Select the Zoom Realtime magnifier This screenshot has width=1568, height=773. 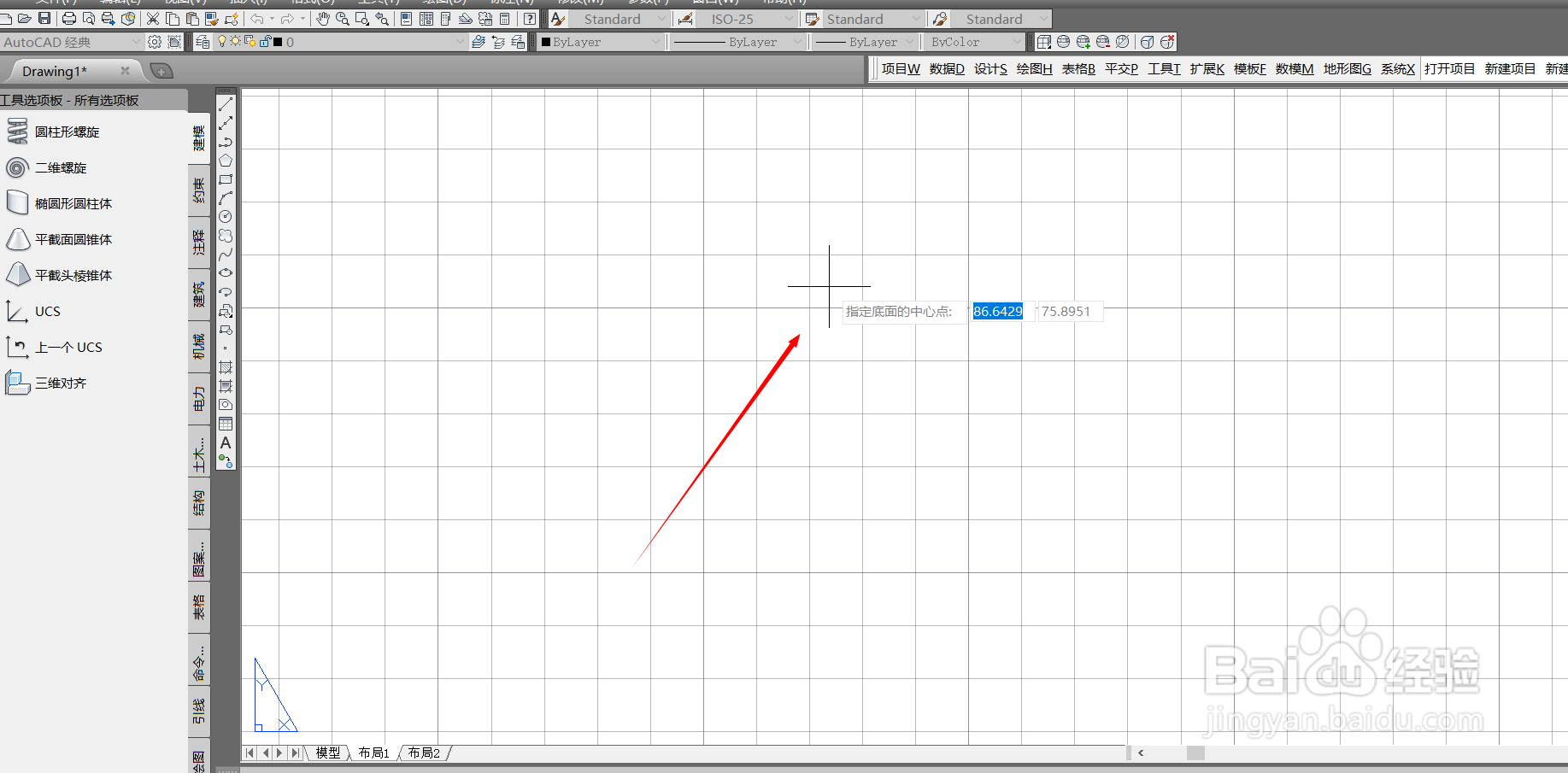(x=343, y=18)
